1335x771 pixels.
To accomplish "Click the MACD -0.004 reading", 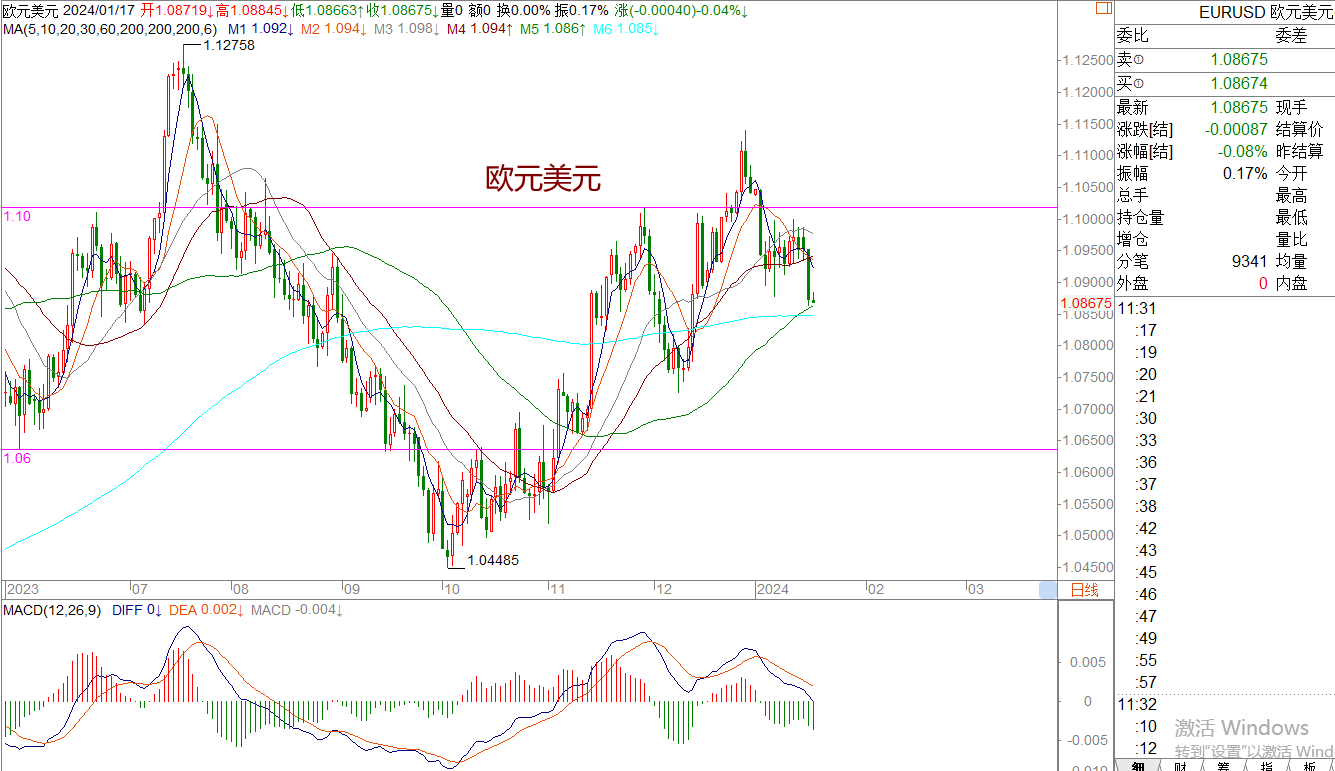I will [297, 610].
